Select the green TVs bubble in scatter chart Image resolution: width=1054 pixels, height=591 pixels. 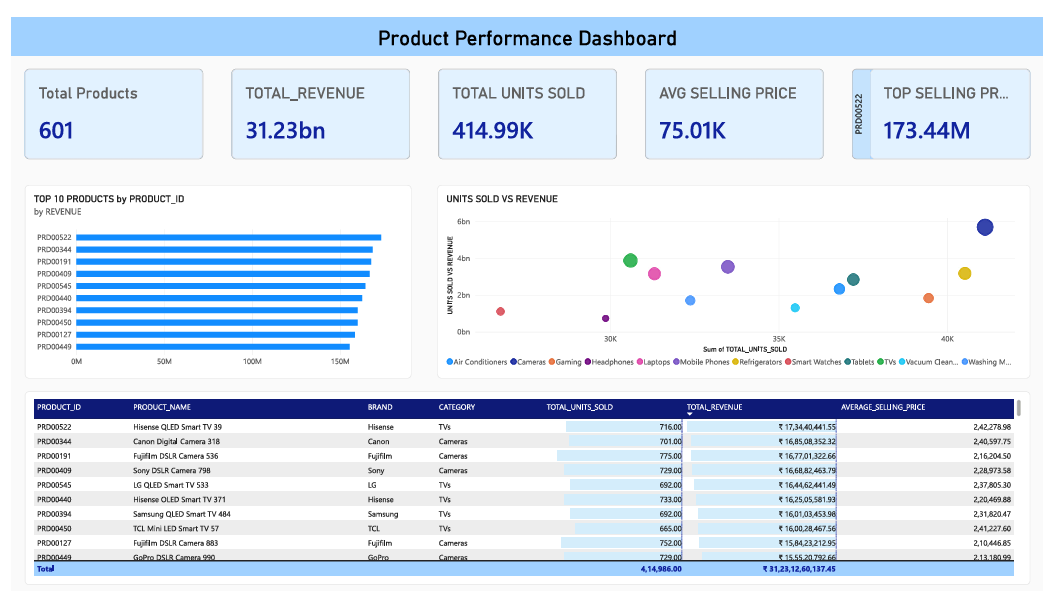click(630, 260)
